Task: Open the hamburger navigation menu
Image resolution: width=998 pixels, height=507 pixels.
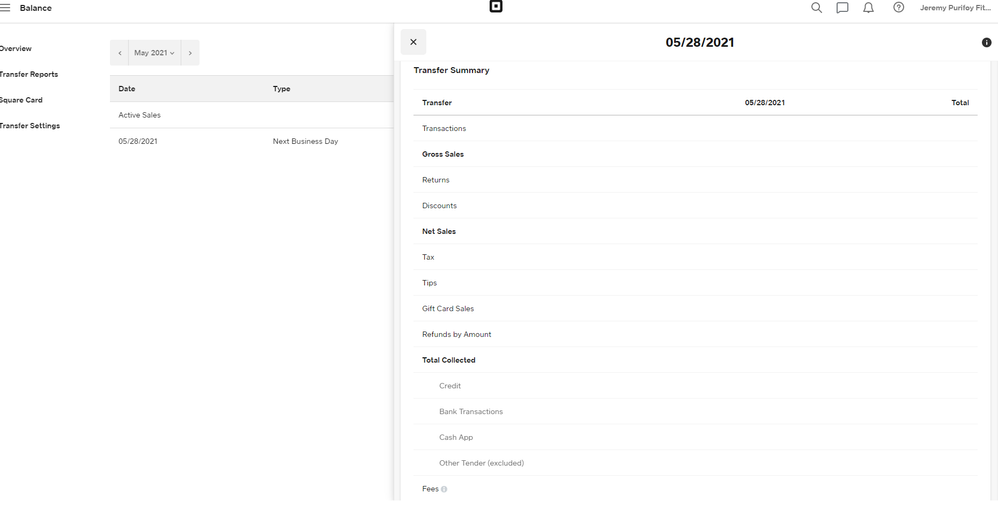Action: [x=5, y=8]
